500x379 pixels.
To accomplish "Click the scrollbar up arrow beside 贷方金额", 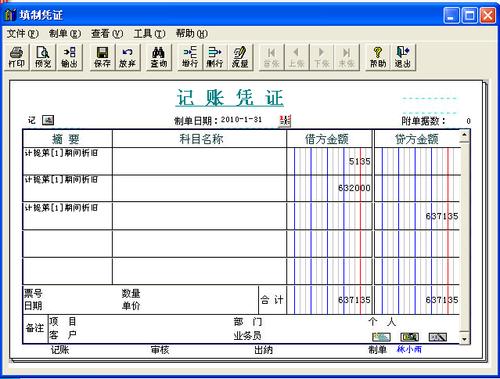I will point(464,135).
